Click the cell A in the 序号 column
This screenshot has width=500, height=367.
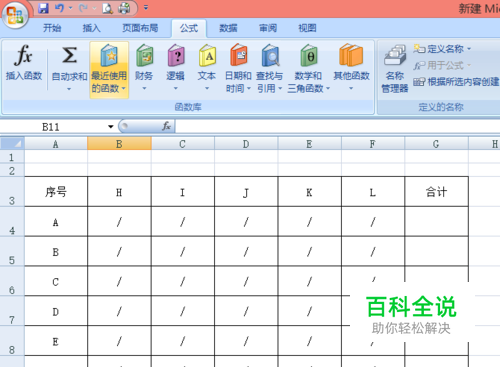tap(56, 222)
